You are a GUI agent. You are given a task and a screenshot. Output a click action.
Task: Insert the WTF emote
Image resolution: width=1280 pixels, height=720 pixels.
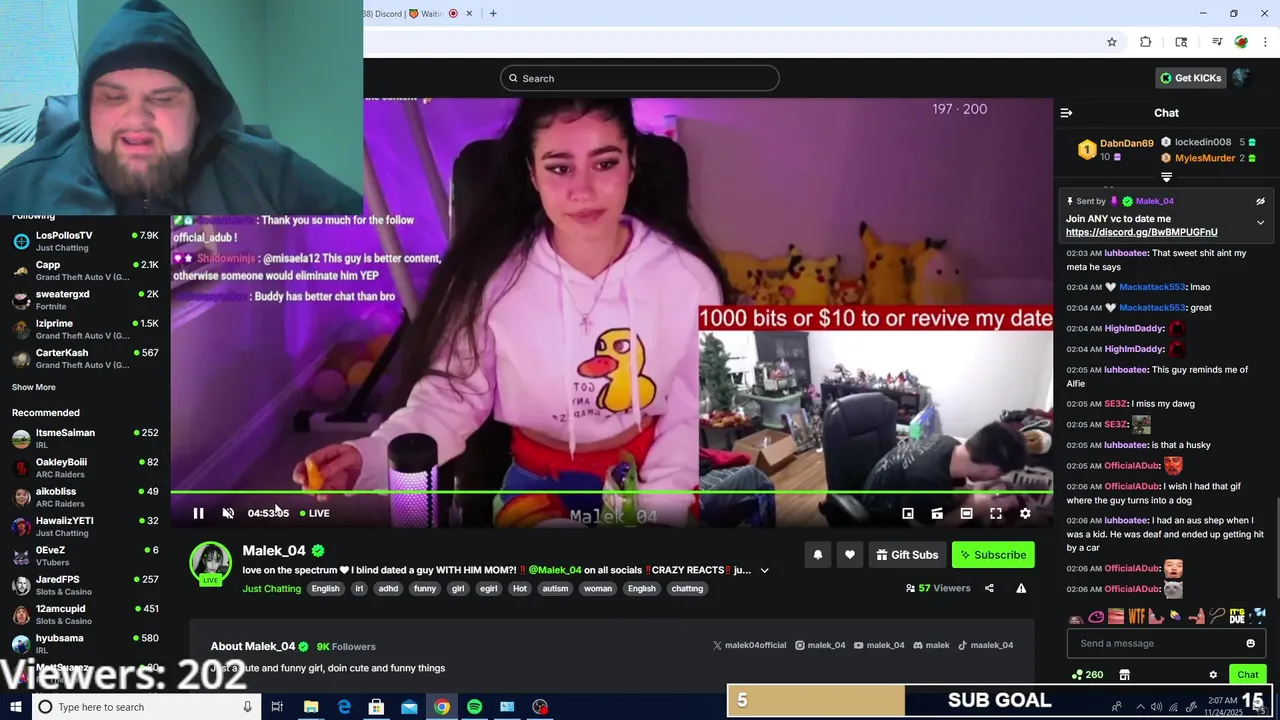pos(1137,616)
